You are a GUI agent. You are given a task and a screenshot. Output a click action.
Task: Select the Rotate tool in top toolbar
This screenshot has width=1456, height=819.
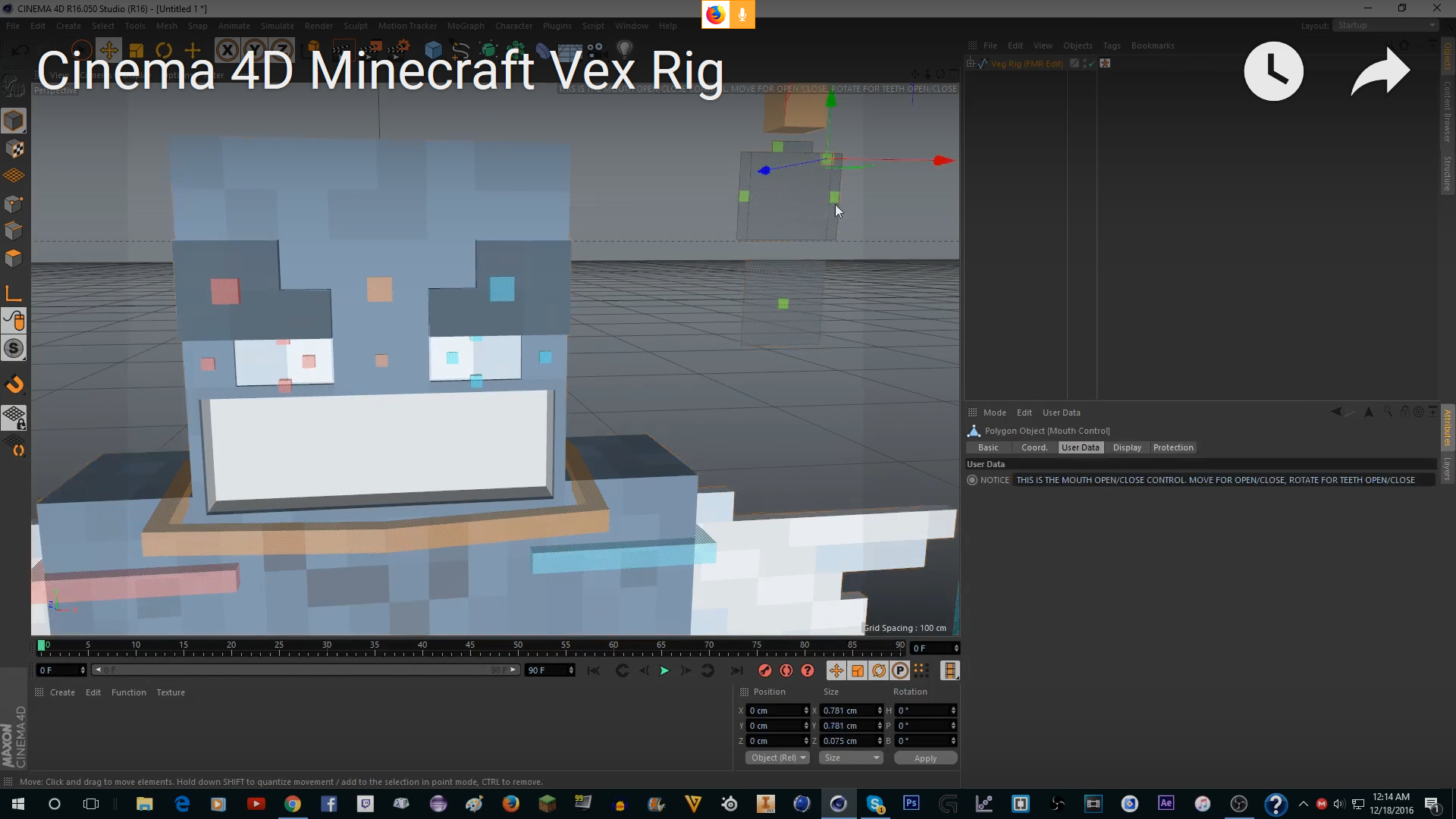pyautogui.click(x=164, y=51)
